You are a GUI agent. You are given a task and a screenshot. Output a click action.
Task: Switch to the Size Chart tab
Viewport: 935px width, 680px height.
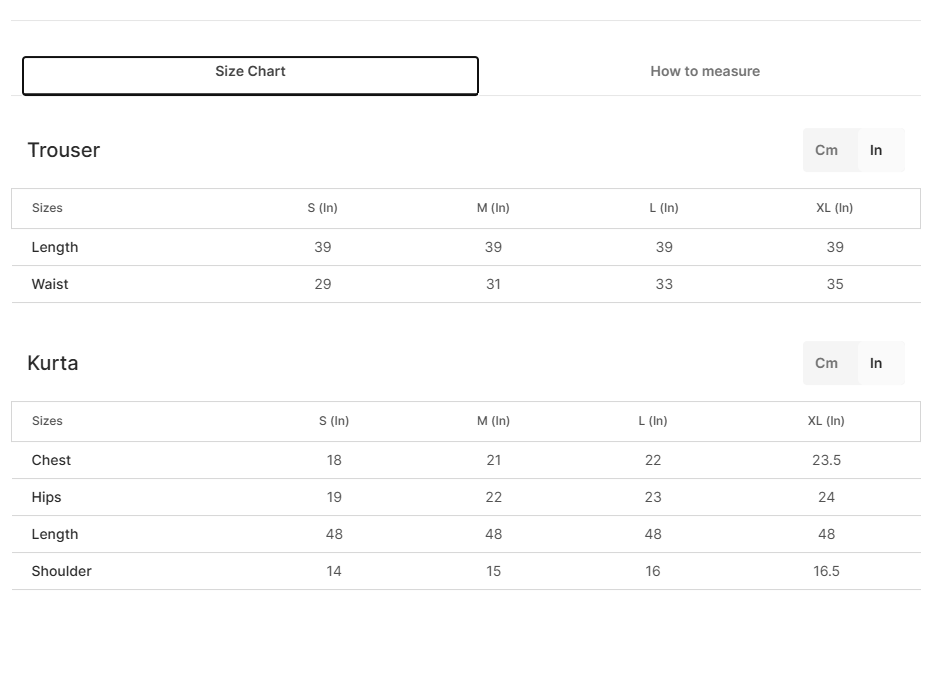(250, 76)
